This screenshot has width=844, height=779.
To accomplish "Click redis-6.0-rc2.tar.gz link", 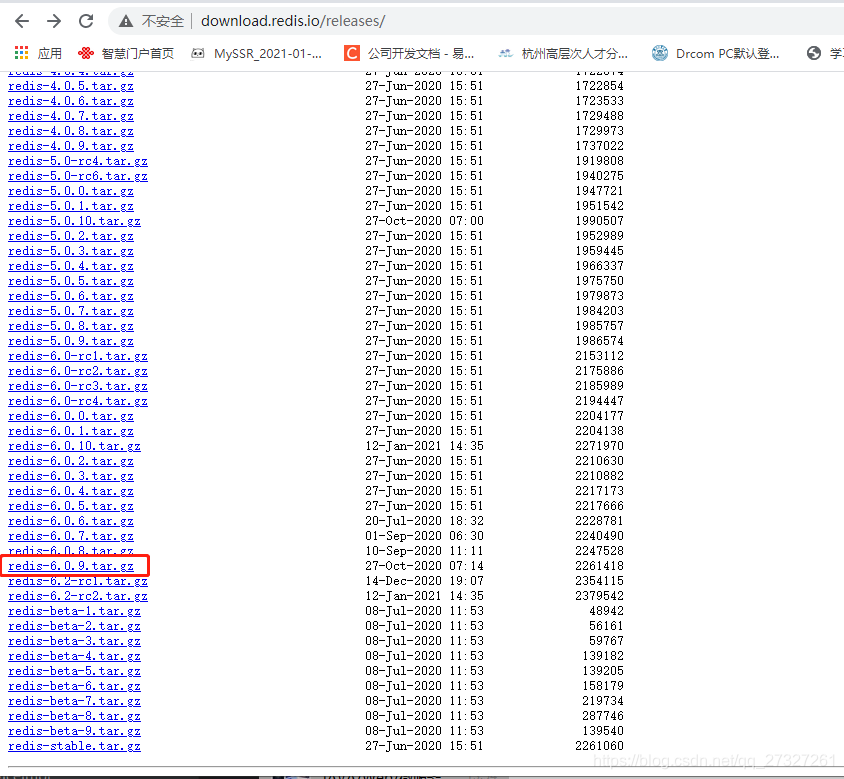I will tap(78, 371).
